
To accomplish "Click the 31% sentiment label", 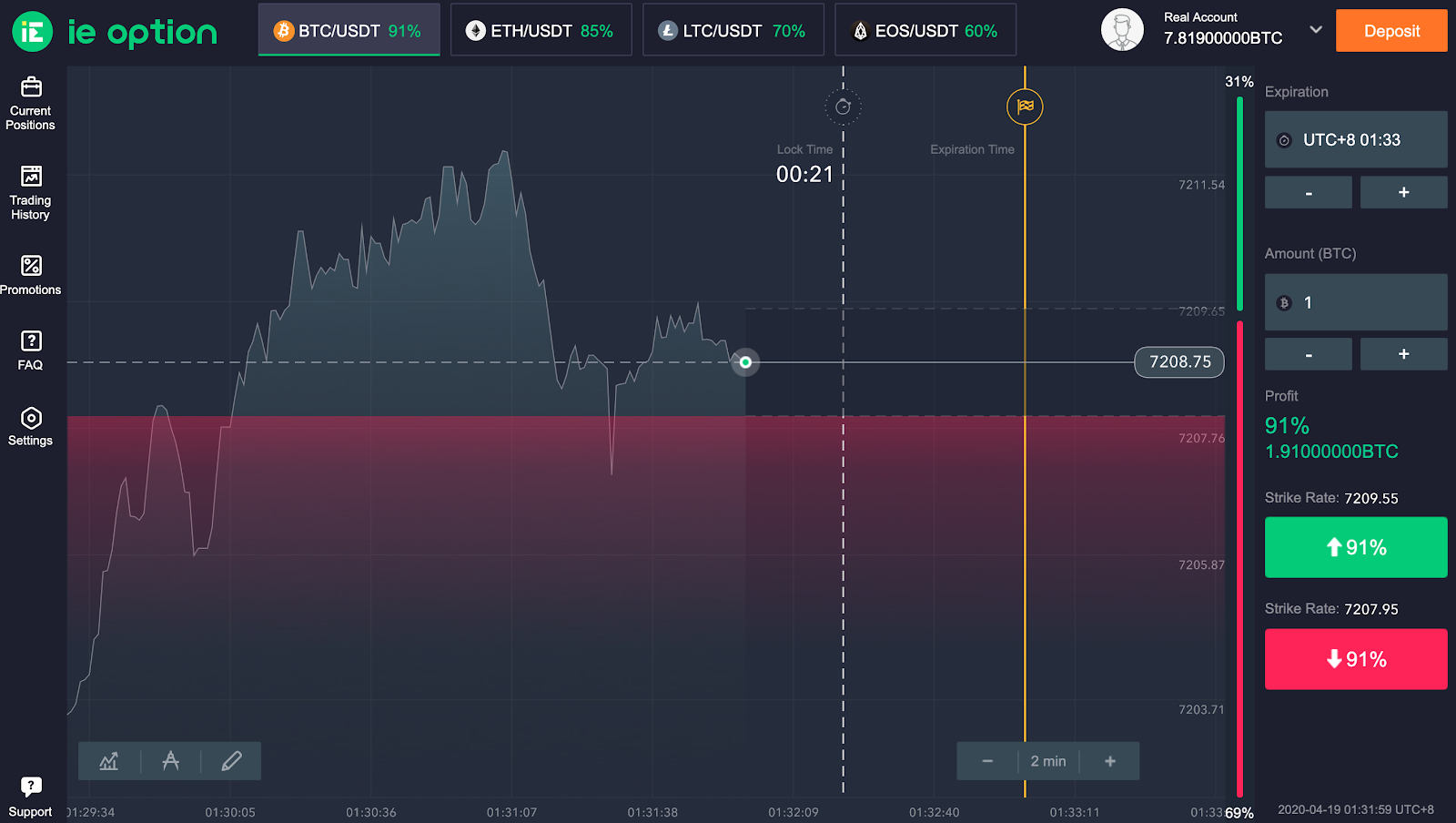I will (1239, 82).
